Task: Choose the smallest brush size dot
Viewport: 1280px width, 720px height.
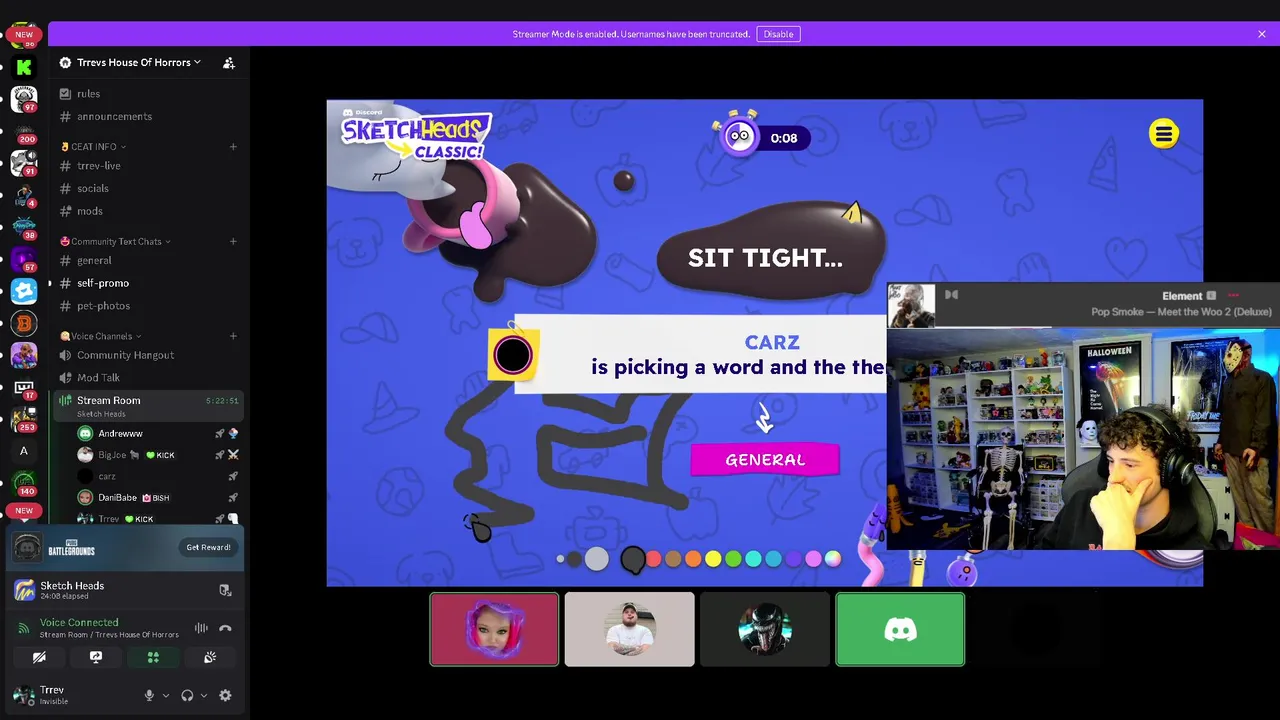Action: pyautogui.click(x=560, y=559)
